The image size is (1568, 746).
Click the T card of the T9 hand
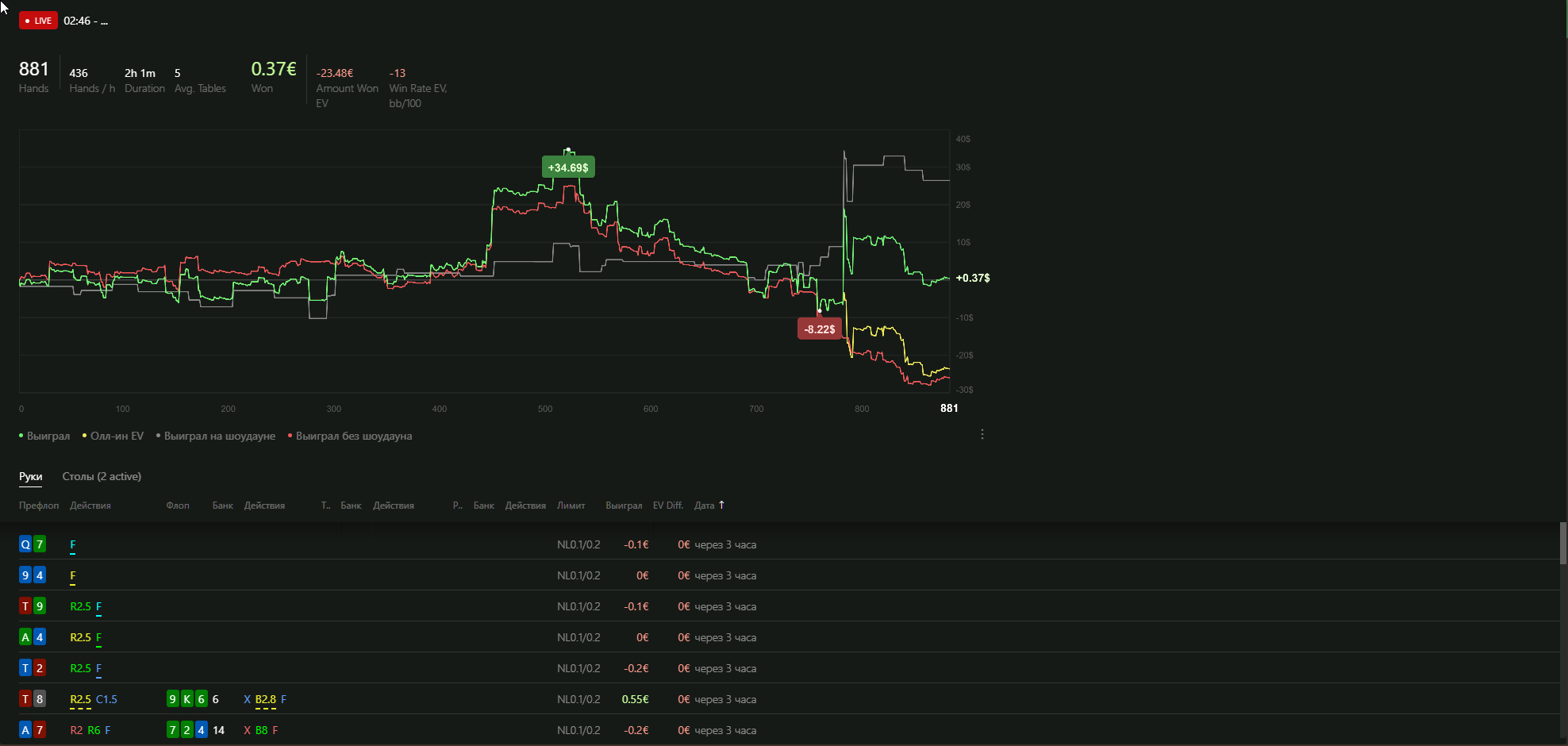25,606
